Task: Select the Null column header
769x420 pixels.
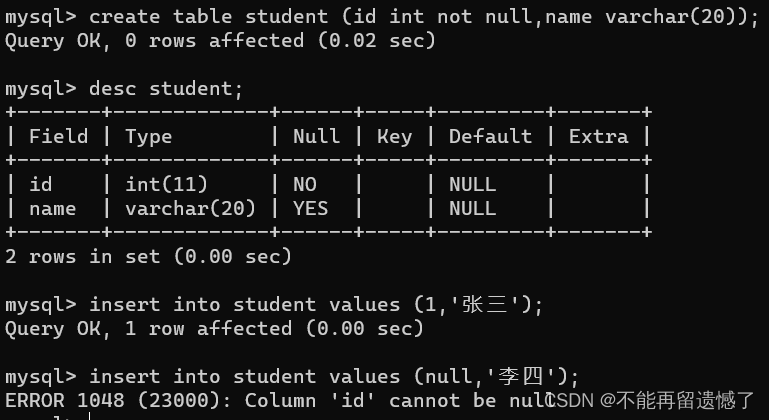Action: click(316, 136)
